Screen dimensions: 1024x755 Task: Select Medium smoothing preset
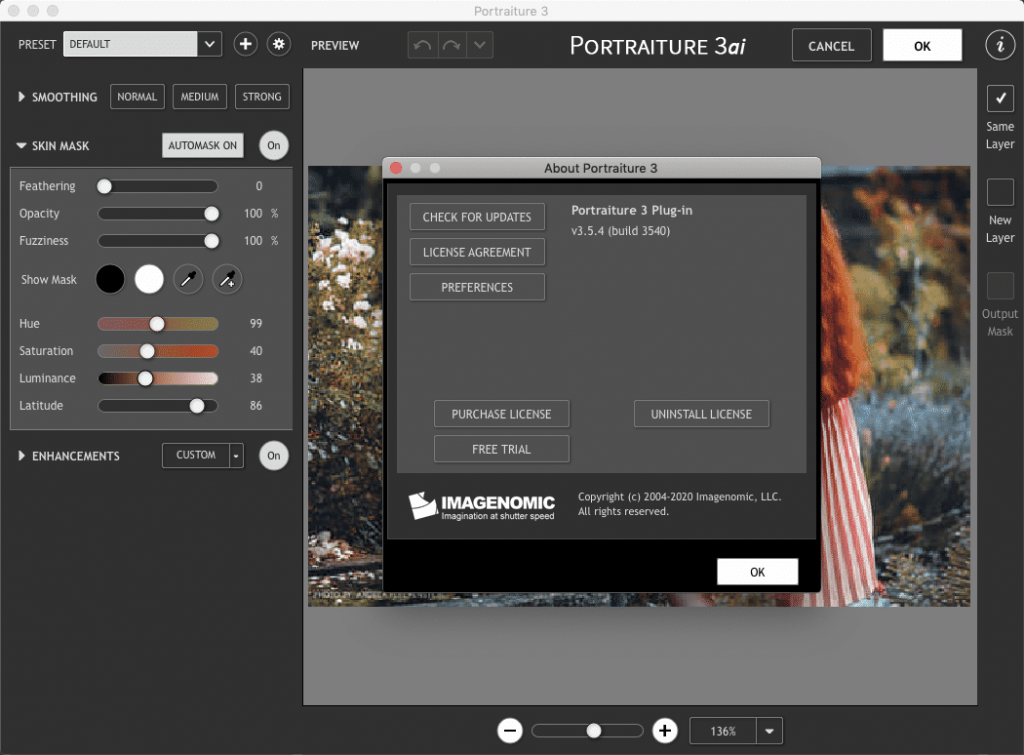[x=200, y=97]
